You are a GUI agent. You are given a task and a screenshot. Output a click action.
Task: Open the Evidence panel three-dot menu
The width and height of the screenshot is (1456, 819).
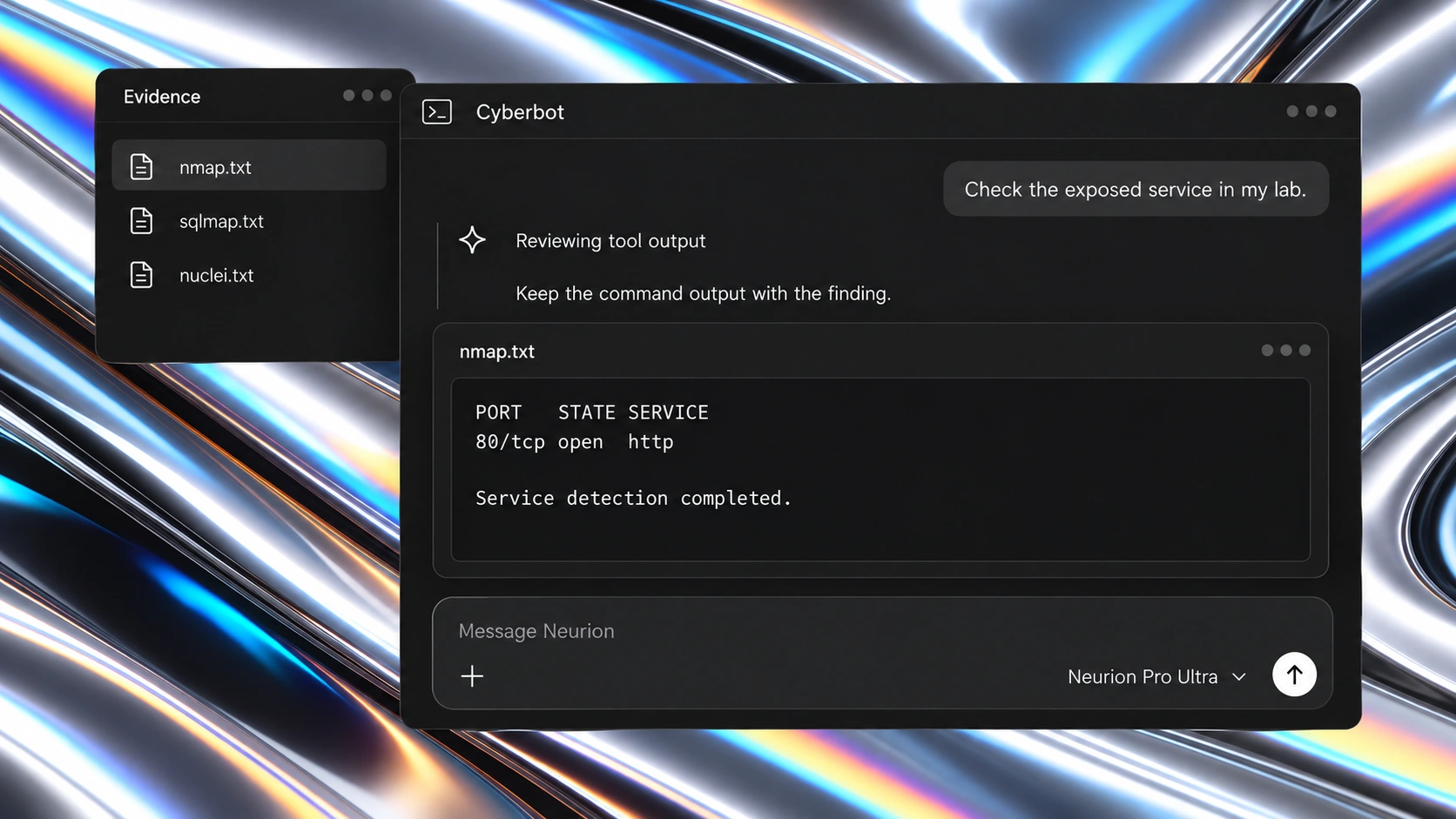pyautogui.click(x=367, y=96)
